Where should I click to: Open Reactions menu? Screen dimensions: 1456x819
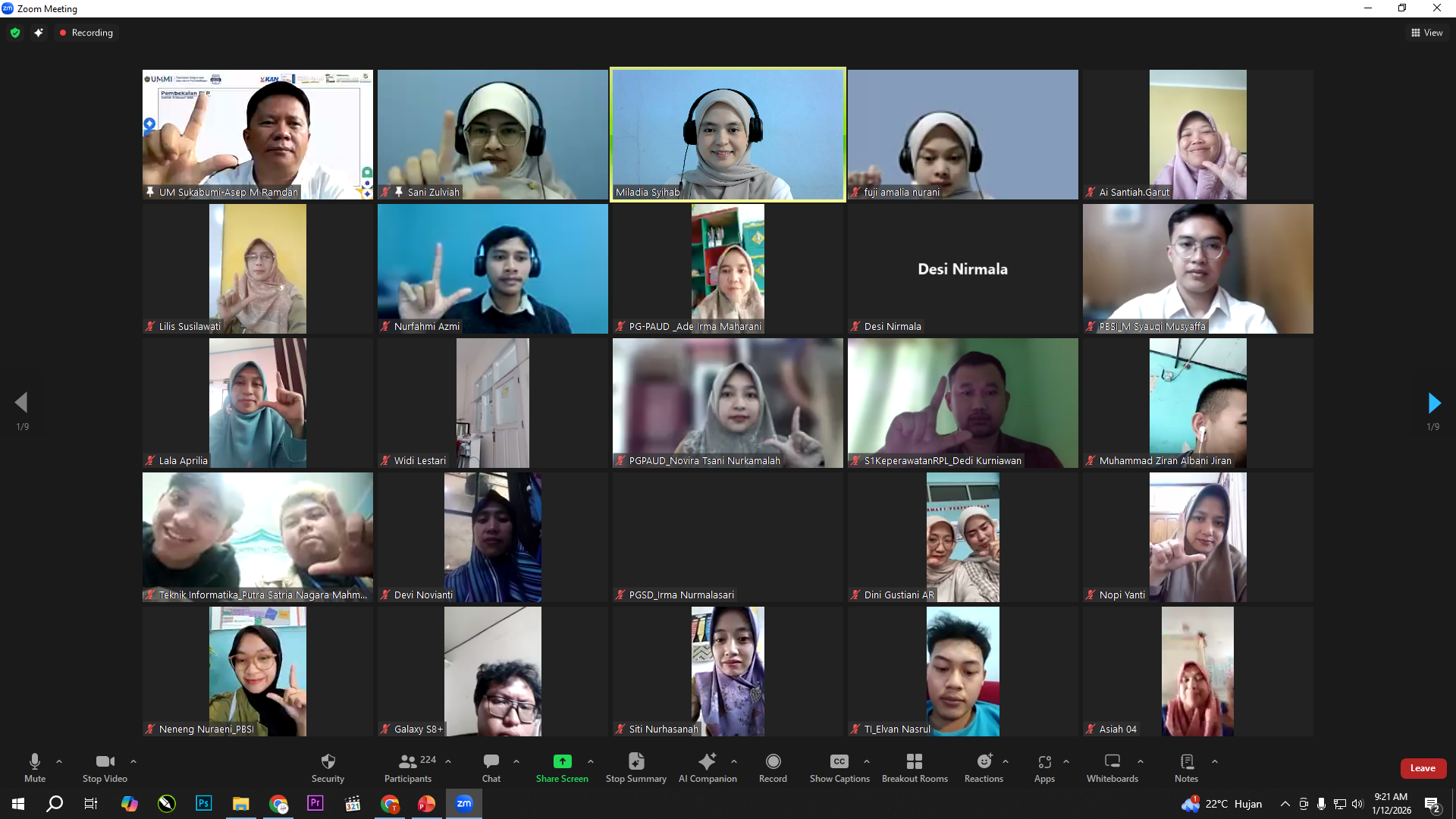(984, 762)
